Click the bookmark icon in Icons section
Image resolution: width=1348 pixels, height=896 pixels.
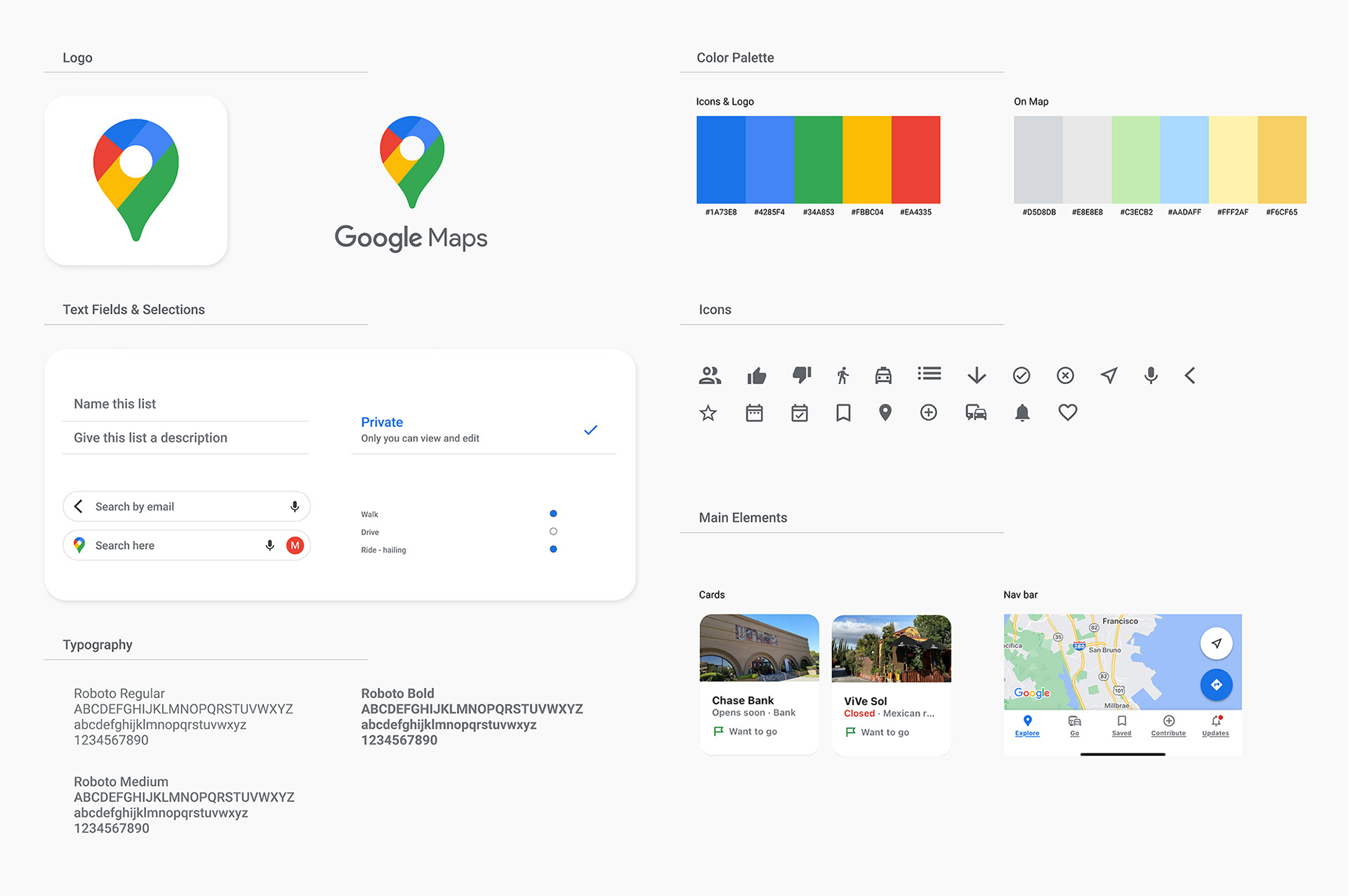tap(843, 413)
